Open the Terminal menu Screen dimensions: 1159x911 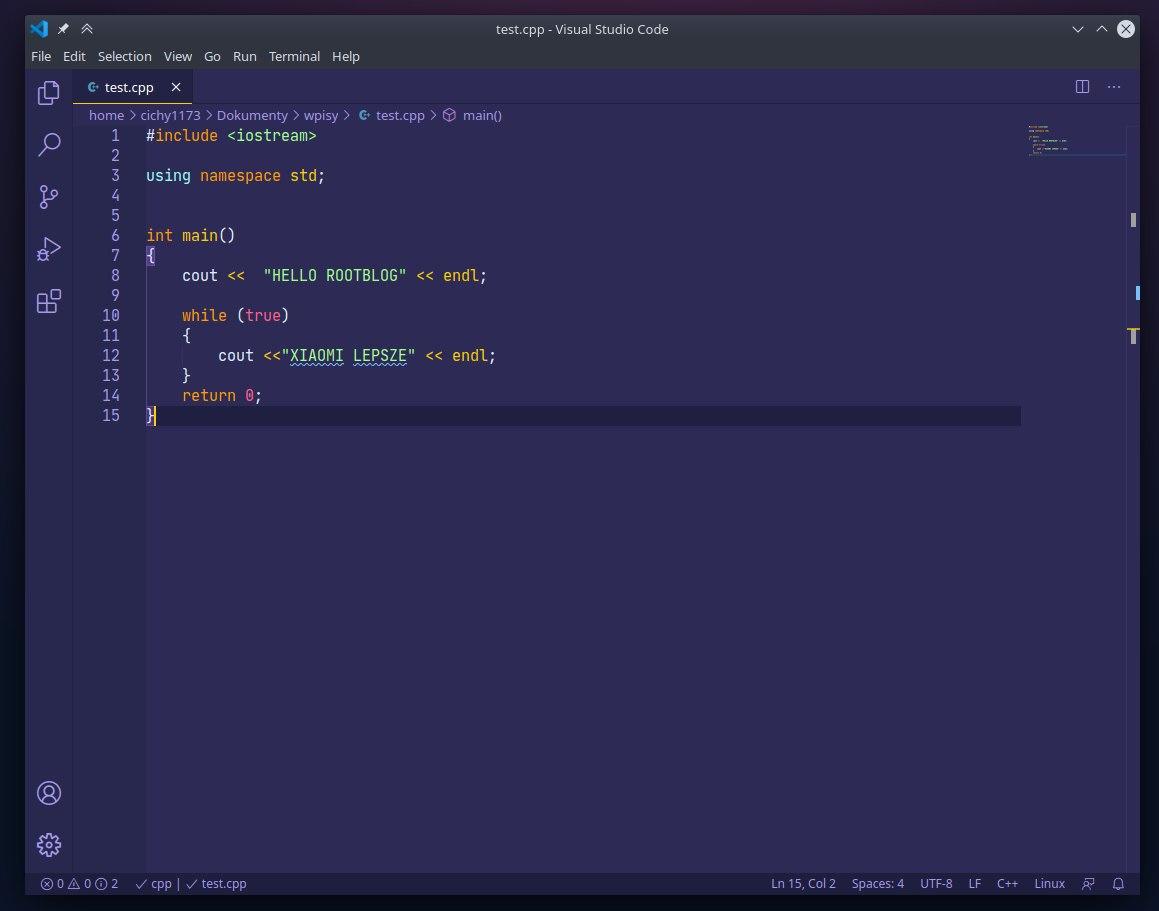pyautogui.click(x=294, y=57)
